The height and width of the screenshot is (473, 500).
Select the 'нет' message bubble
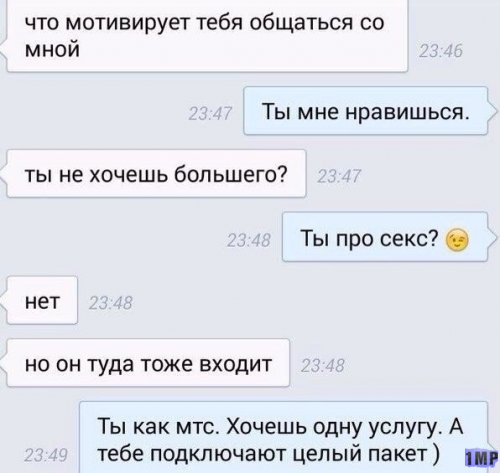pos(42,300)
